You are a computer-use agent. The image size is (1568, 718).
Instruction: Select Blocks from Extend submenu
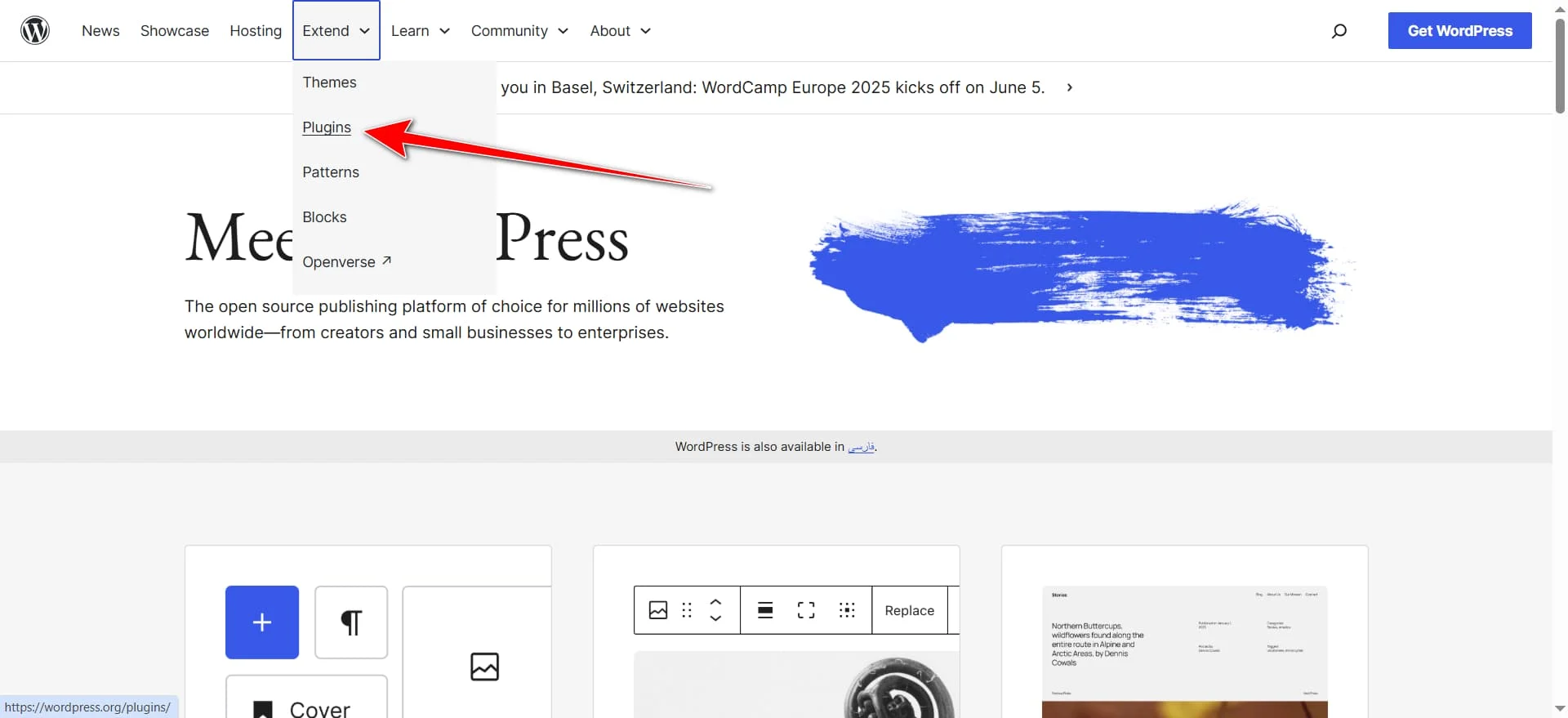pos(324,217)
